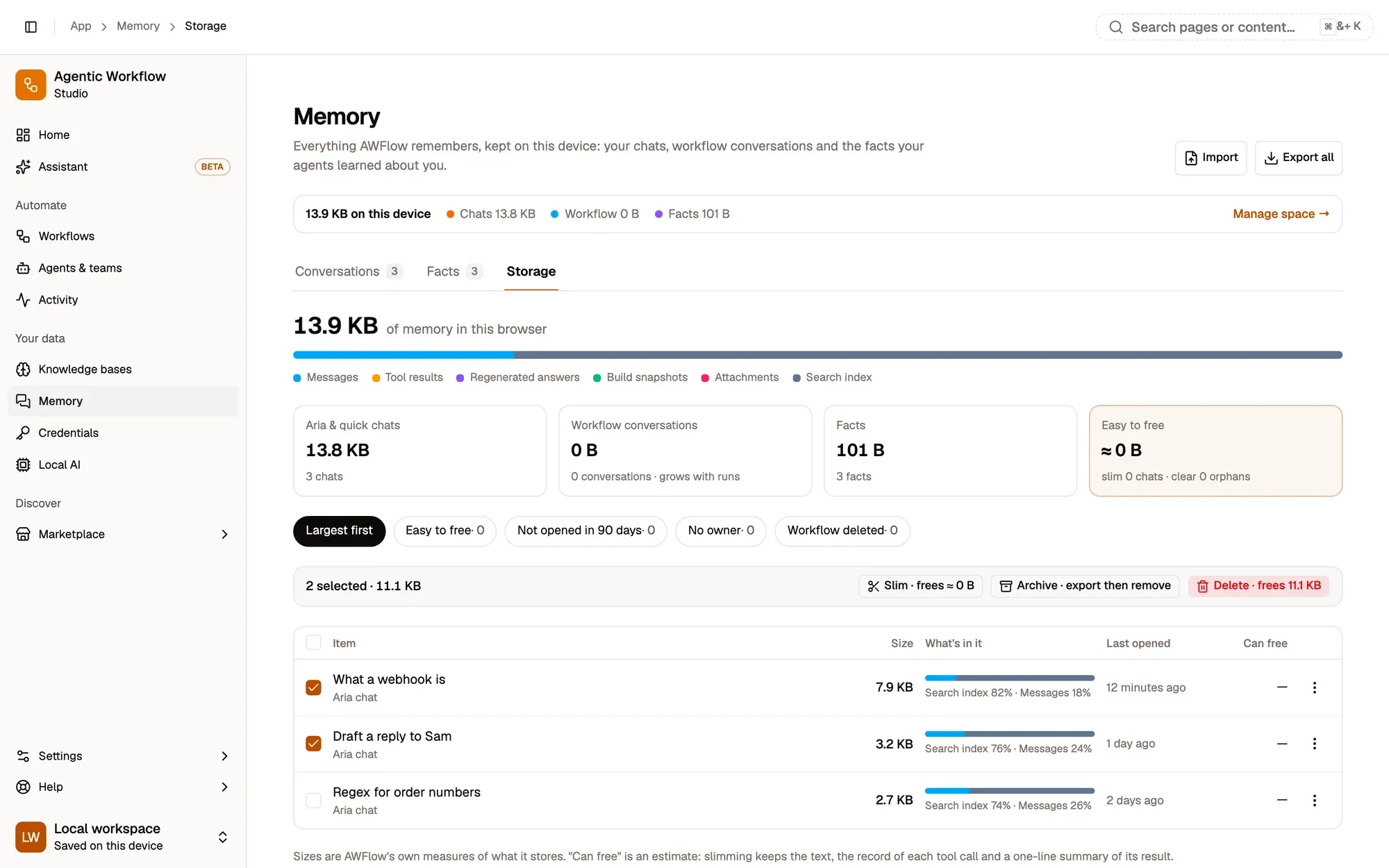Expand the Marketplace chevron

tap(224, 534)
